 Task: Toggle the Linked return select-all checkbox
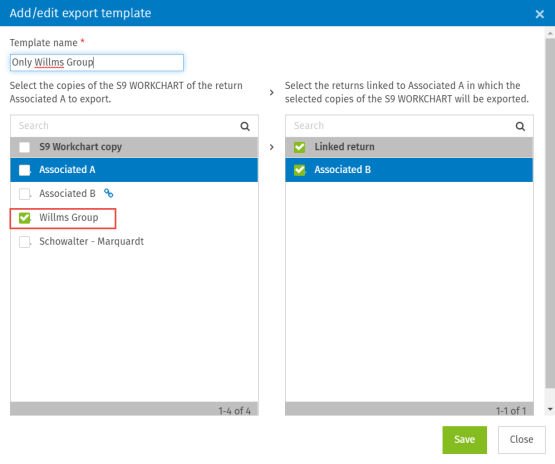point(299,147)
